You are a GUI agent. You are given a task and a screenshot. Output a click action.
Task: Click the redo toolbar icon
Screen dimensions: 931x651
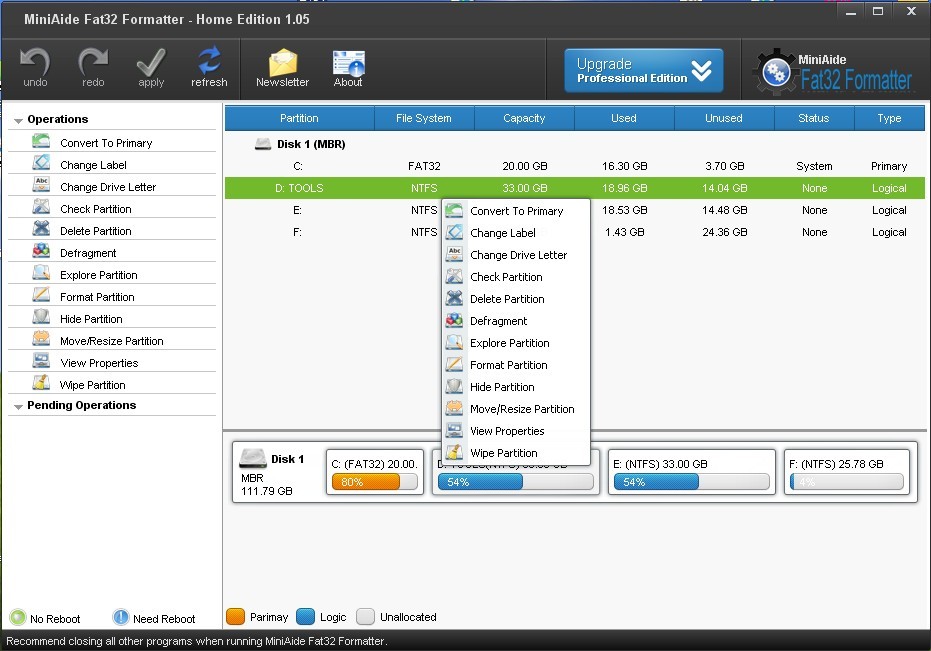click(x=93, y=68)
